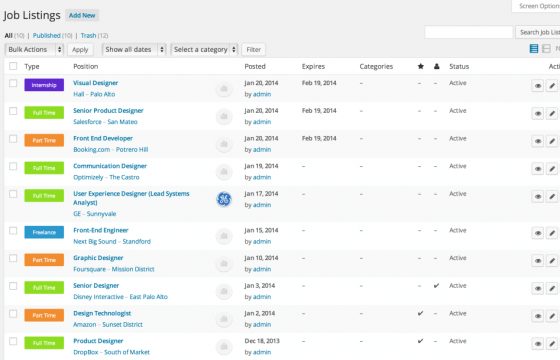Click the Apply button
Image resolution: width=560 pixels, height=360 pixels.
(x=80, y=50)
